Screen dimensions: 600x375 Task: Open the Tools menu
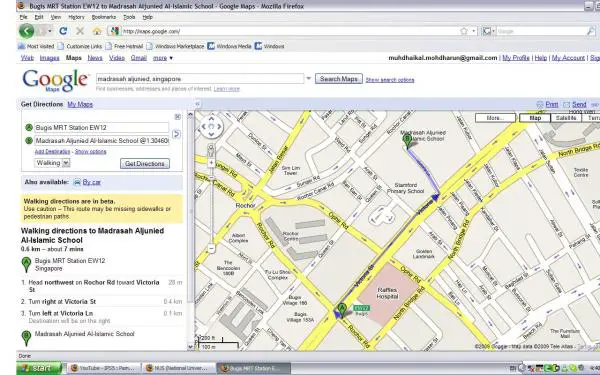[129, 17]
